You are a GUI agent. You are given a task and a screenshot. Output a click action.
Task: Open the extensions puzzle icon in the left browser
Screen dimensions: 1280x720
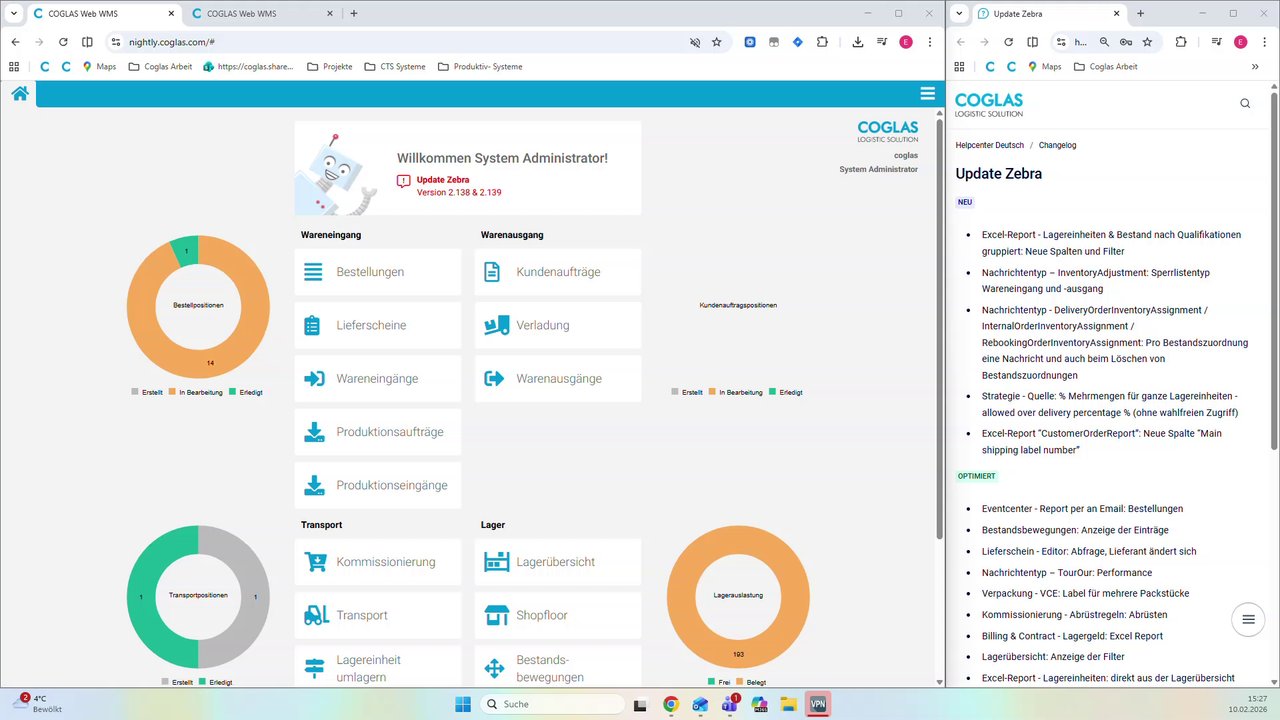822,42
